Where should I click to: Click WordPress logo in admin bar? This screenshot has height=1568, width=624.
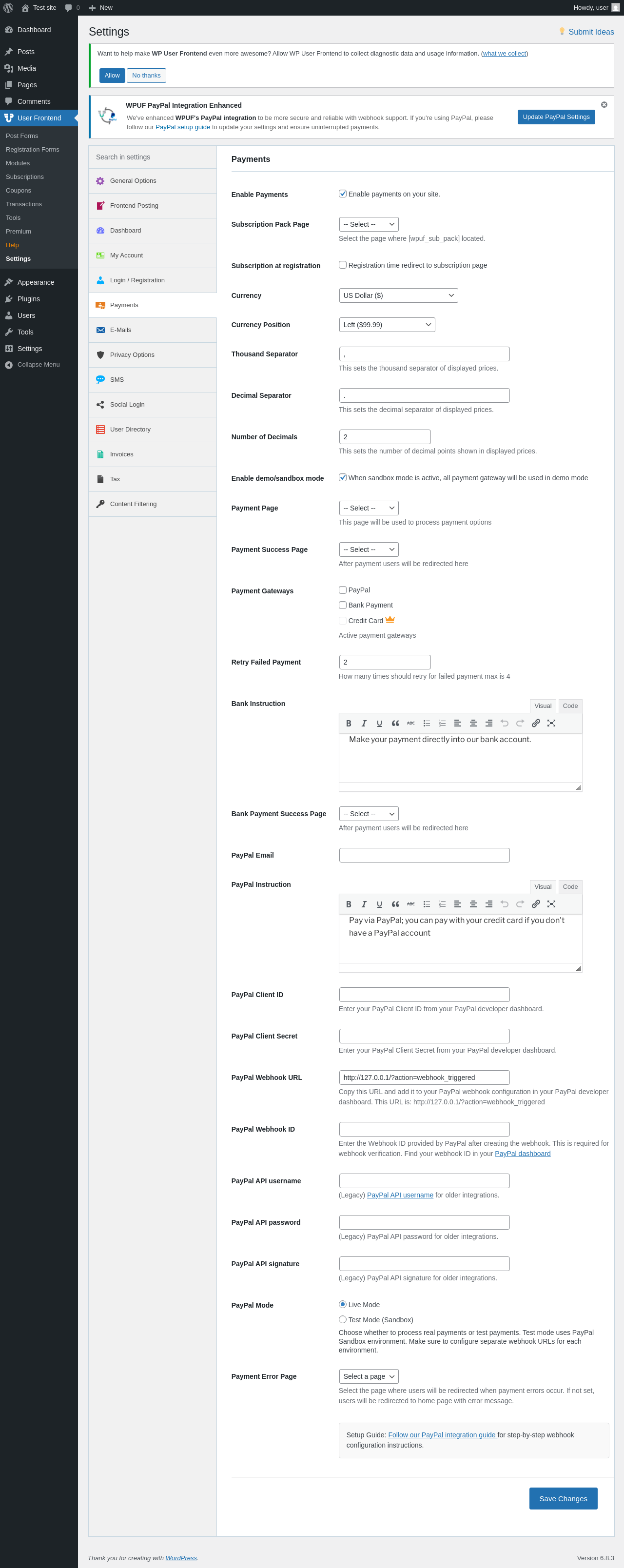click(x=8, y=8)
